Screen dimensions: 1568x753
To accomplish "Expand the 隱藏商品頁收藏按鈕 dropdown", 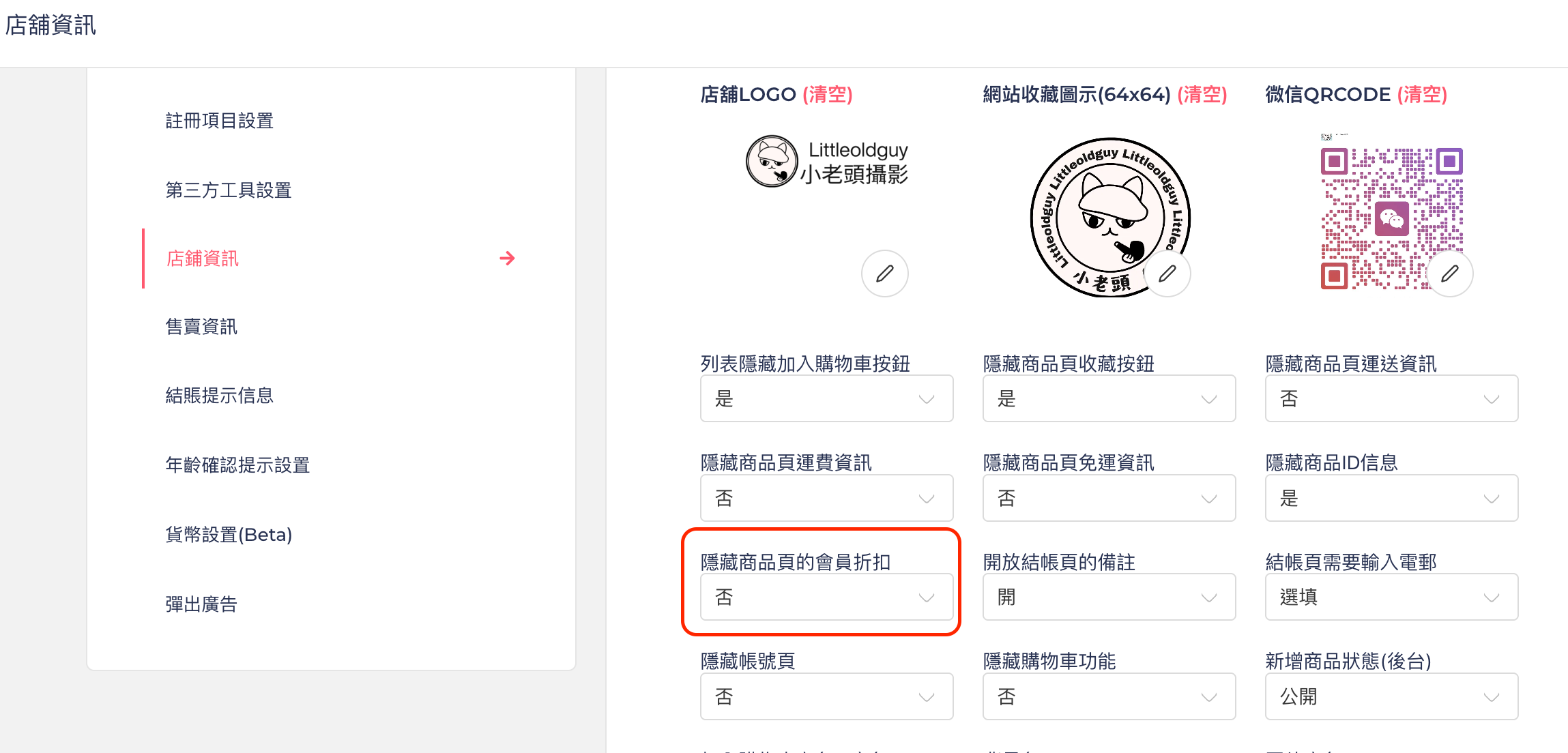I will [x=1109, y=398].
